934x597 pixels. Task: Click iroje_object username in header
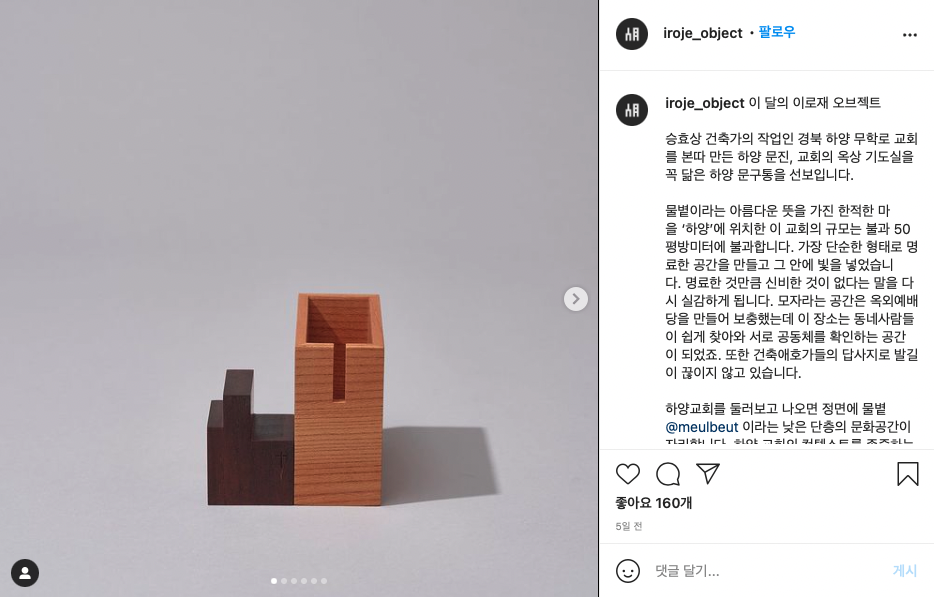coord(702,33)
